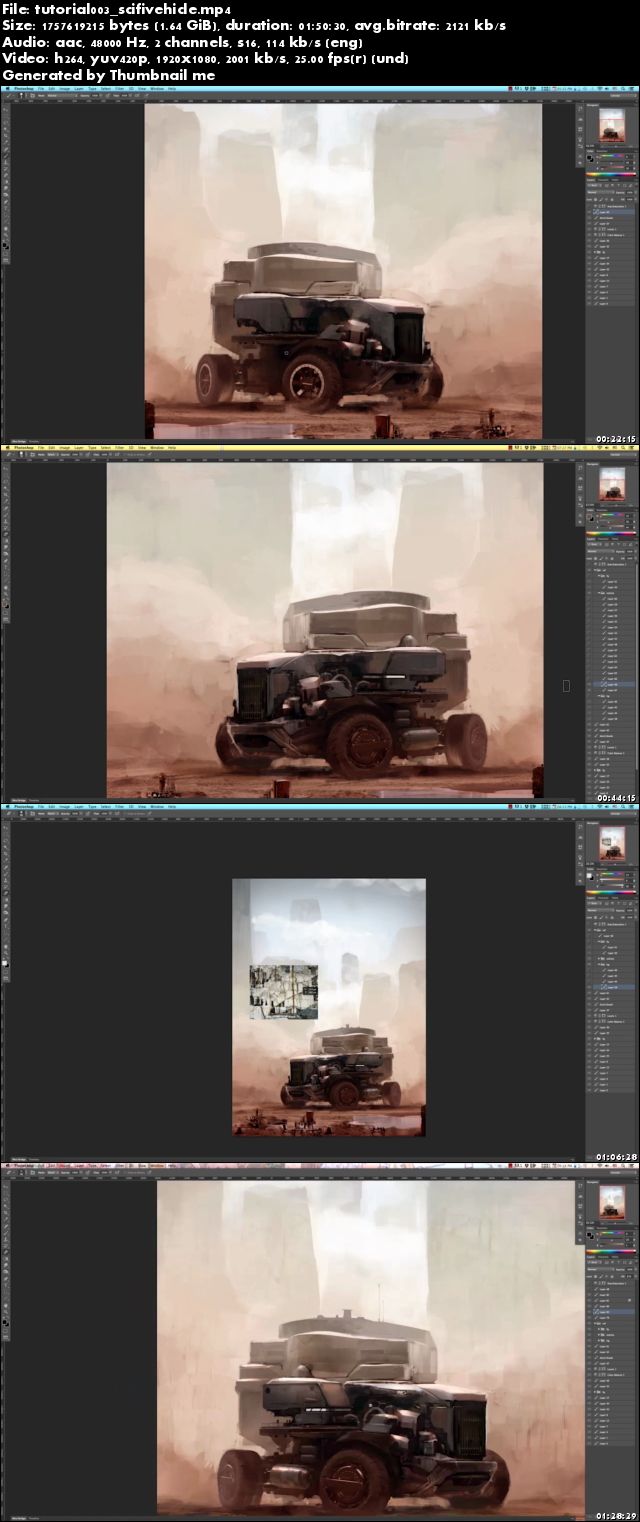Open the Timeline tab in the 00:22:15 frame
The height and width of the screenshot is (1522, 640).
click(x=34, y=440)
